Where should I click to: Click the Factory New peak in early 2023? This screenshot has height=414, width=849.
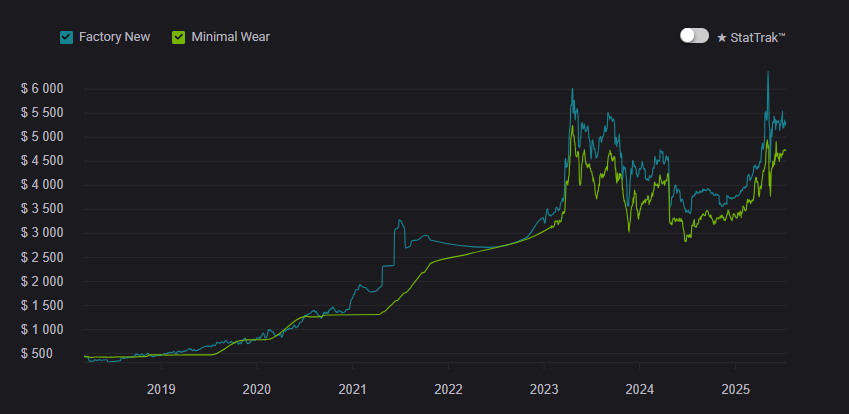(x=572, y=90)
